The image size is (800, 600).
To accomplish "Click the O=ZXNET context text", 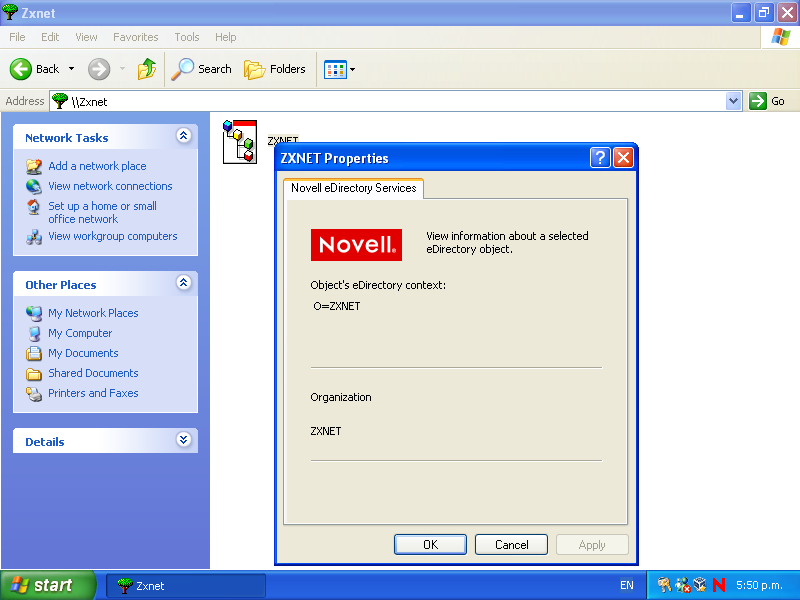I will click(x=337, y=306).
